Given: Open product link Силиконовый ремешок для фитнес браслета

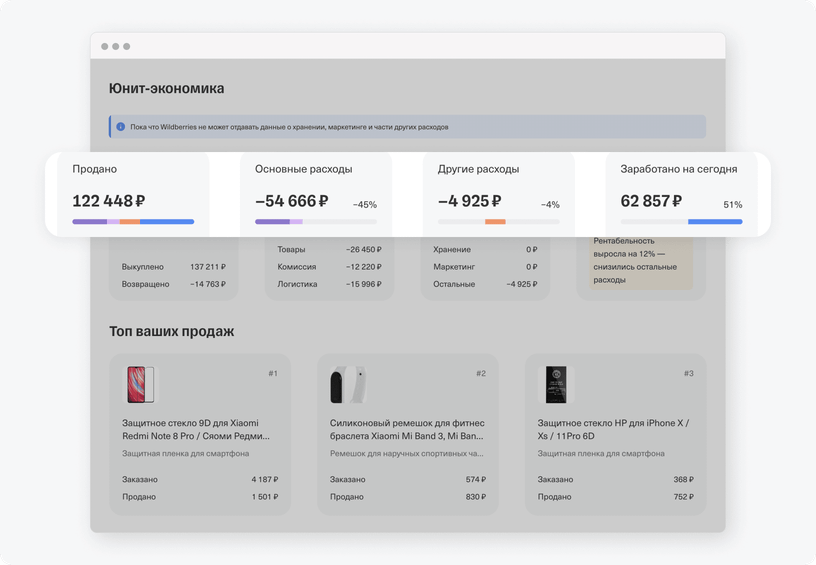Looking at the screenshot, I should (x=406, y=429).
